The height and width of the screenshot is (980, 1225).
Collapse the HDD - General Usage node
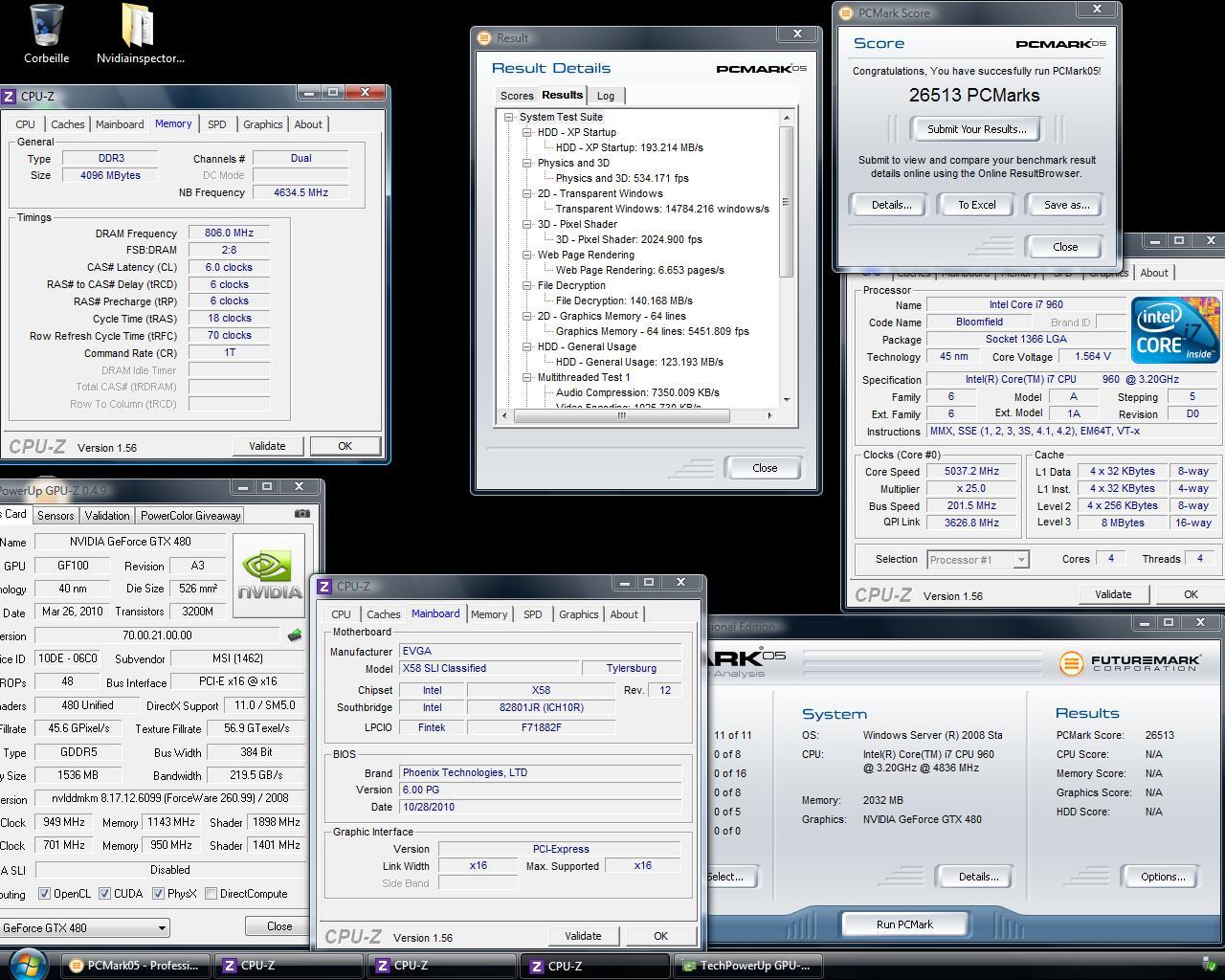click(527, 346)
